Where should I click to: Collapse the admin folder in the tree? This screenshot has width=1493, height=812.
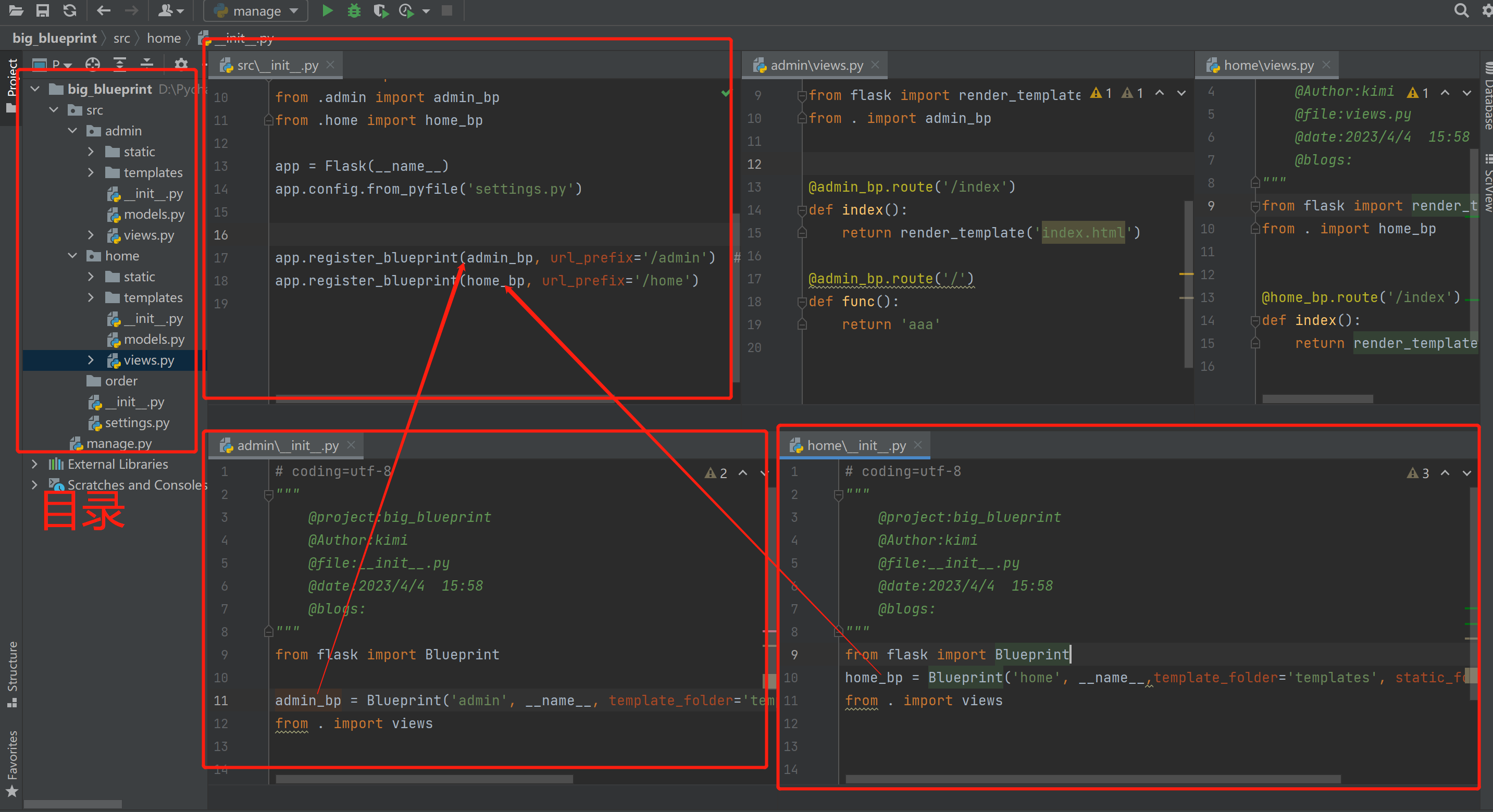(72, 131)
